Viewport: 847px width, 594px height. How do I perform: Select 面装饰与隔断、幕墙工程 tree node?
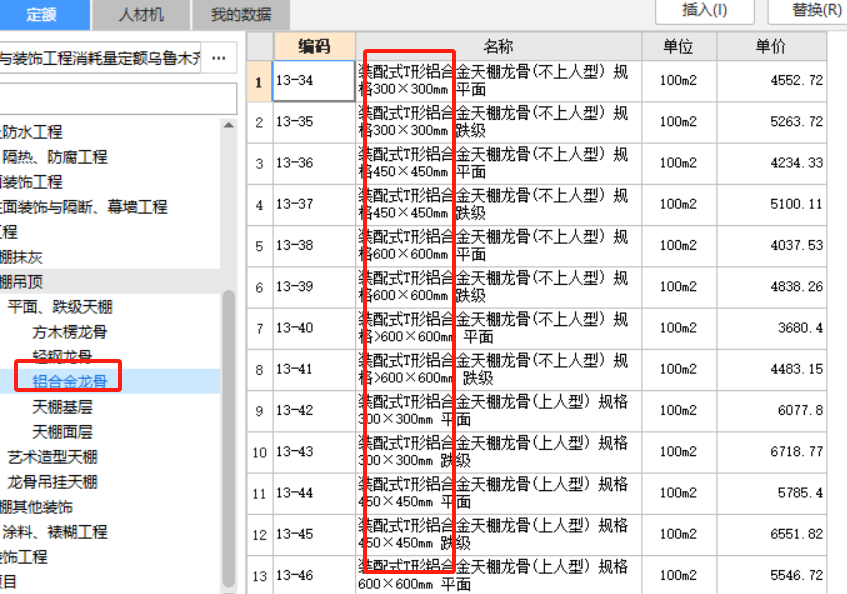tap(84, 207)
